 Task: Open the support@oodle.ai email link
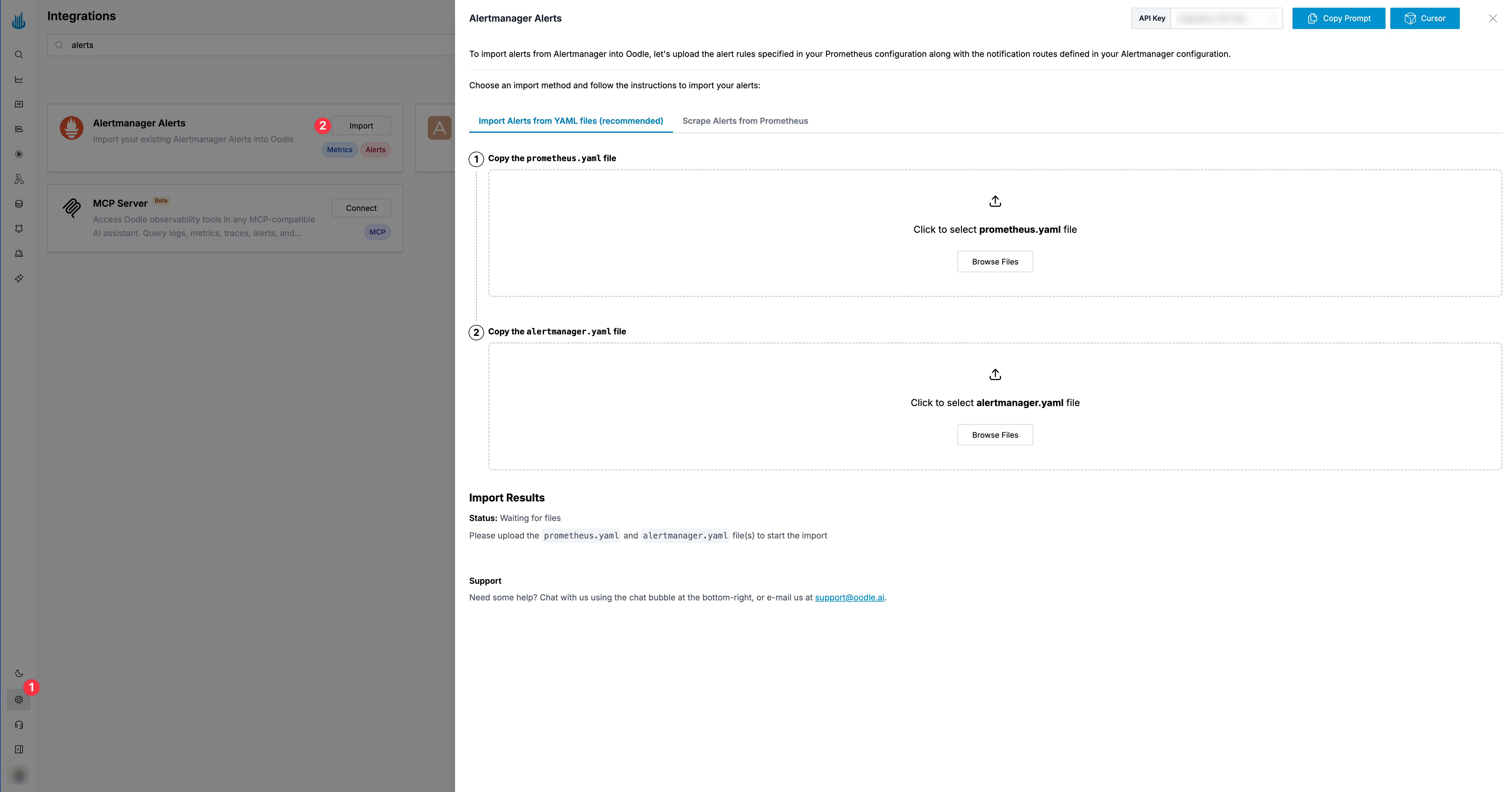pos(849,598)
